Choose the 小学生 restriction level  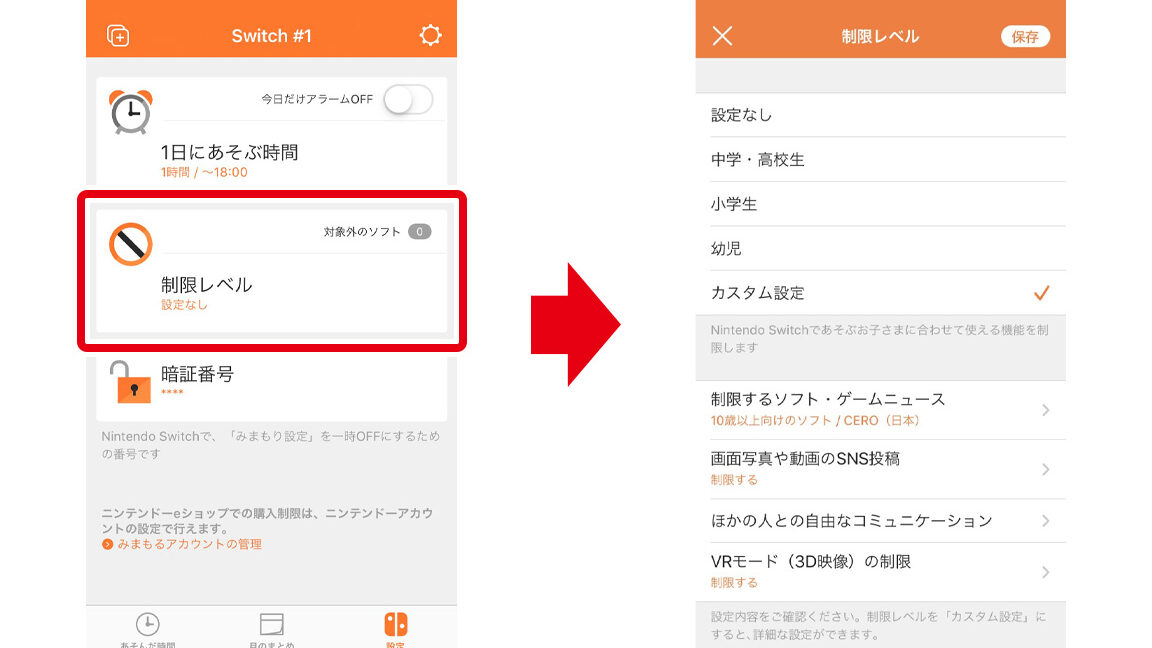pos(880,204)
